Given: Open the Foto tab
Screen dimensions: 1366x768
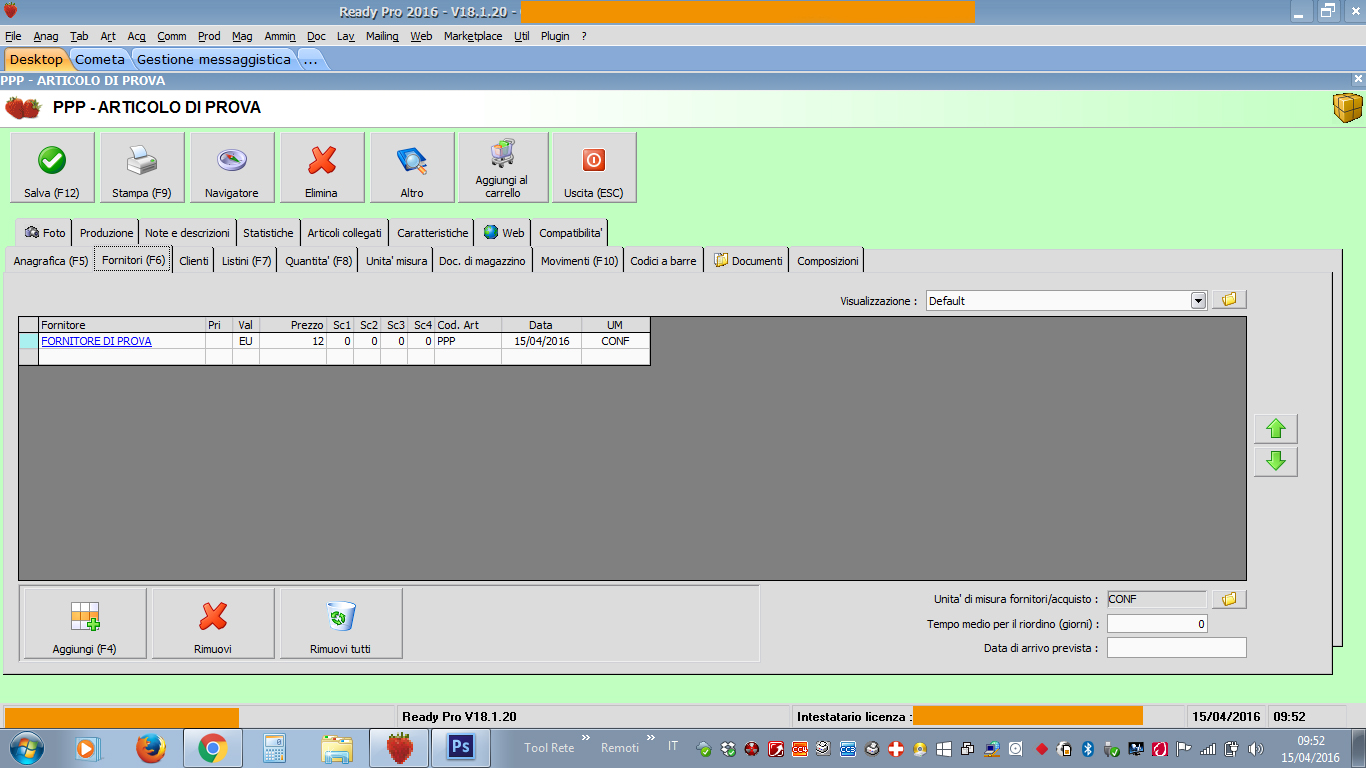Looking at the screenshot, I should click(x=44, y=233).
